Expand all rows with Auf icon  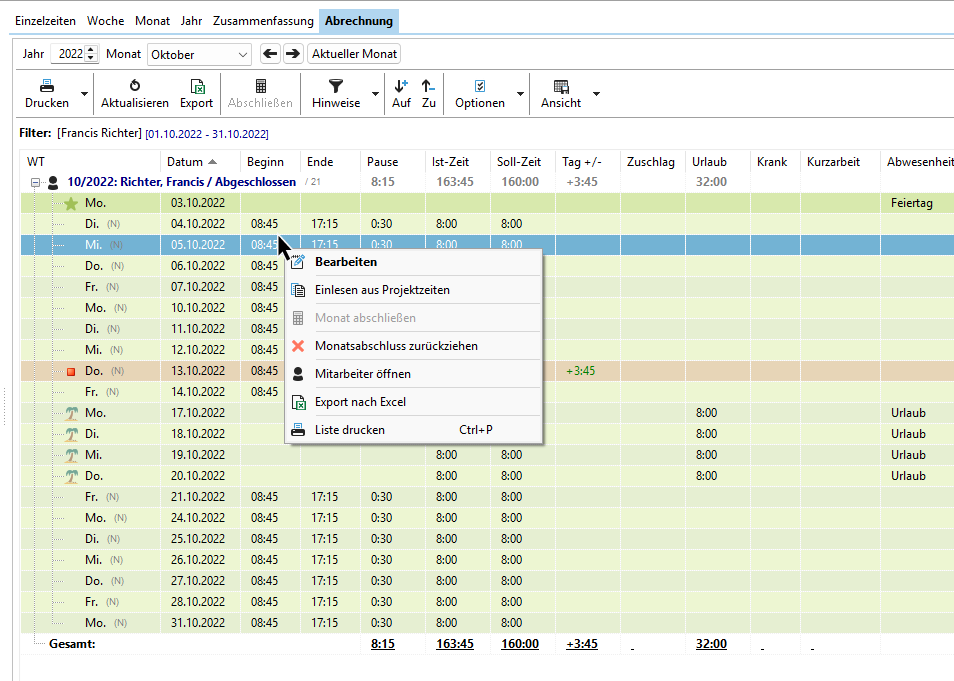coord(401,86)
